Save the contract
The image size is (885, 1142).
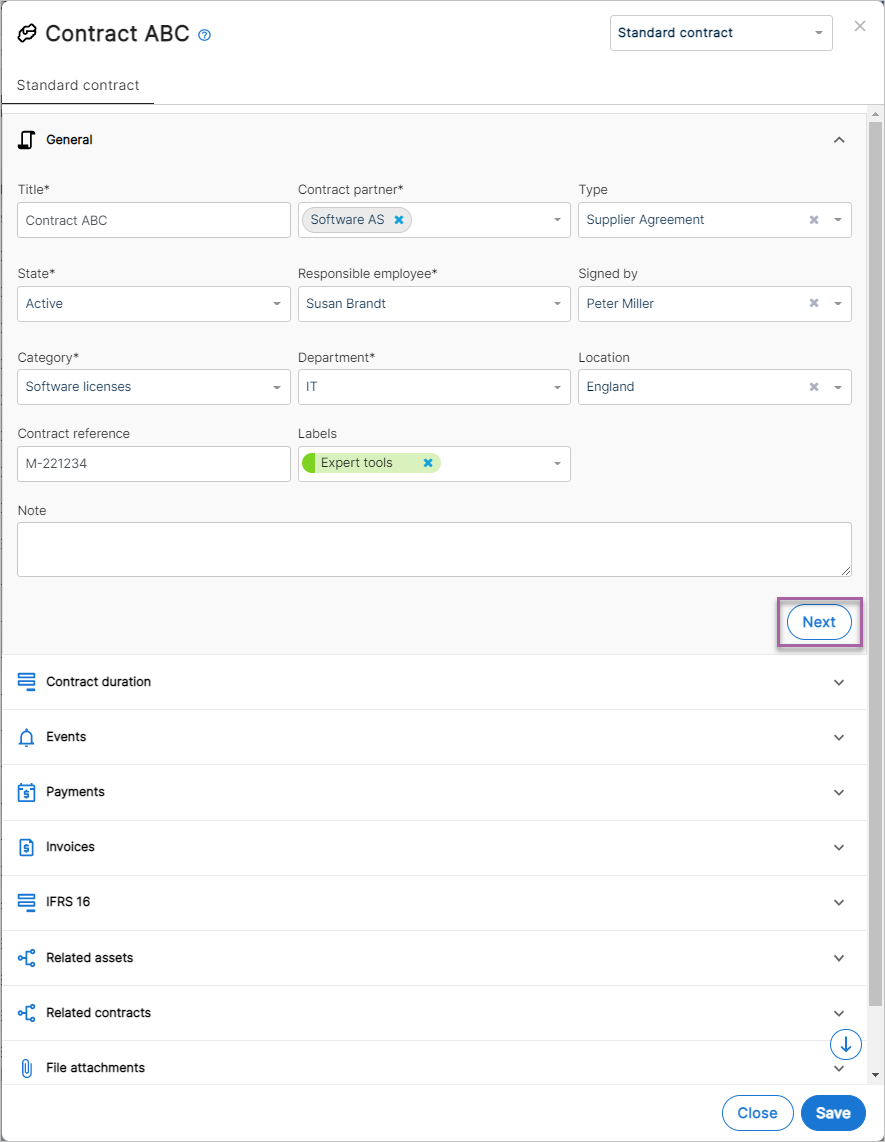pyautogui.click(x=833, y=1114)
